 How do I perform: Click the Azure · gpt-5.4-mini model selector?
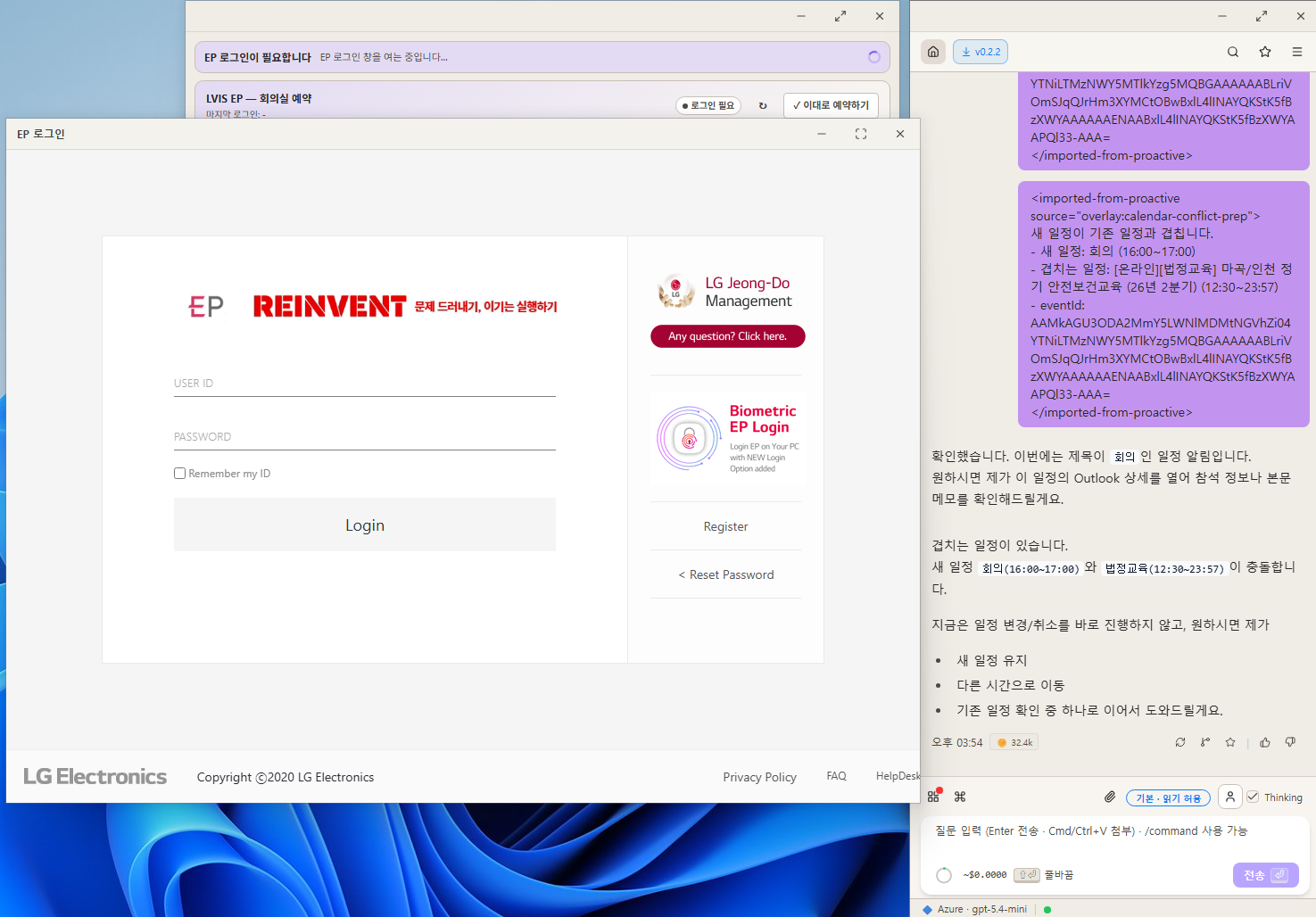[974, 909]
